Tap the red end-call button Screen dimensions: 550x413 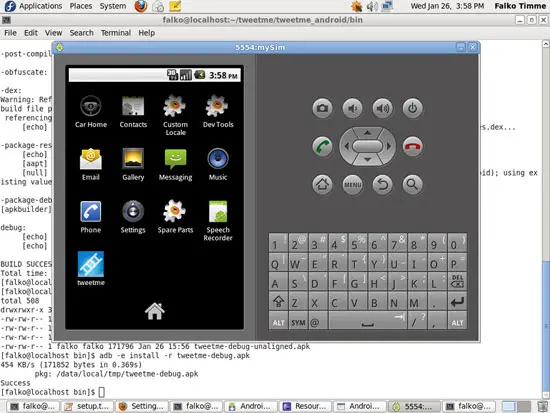(x=412, y=146)
